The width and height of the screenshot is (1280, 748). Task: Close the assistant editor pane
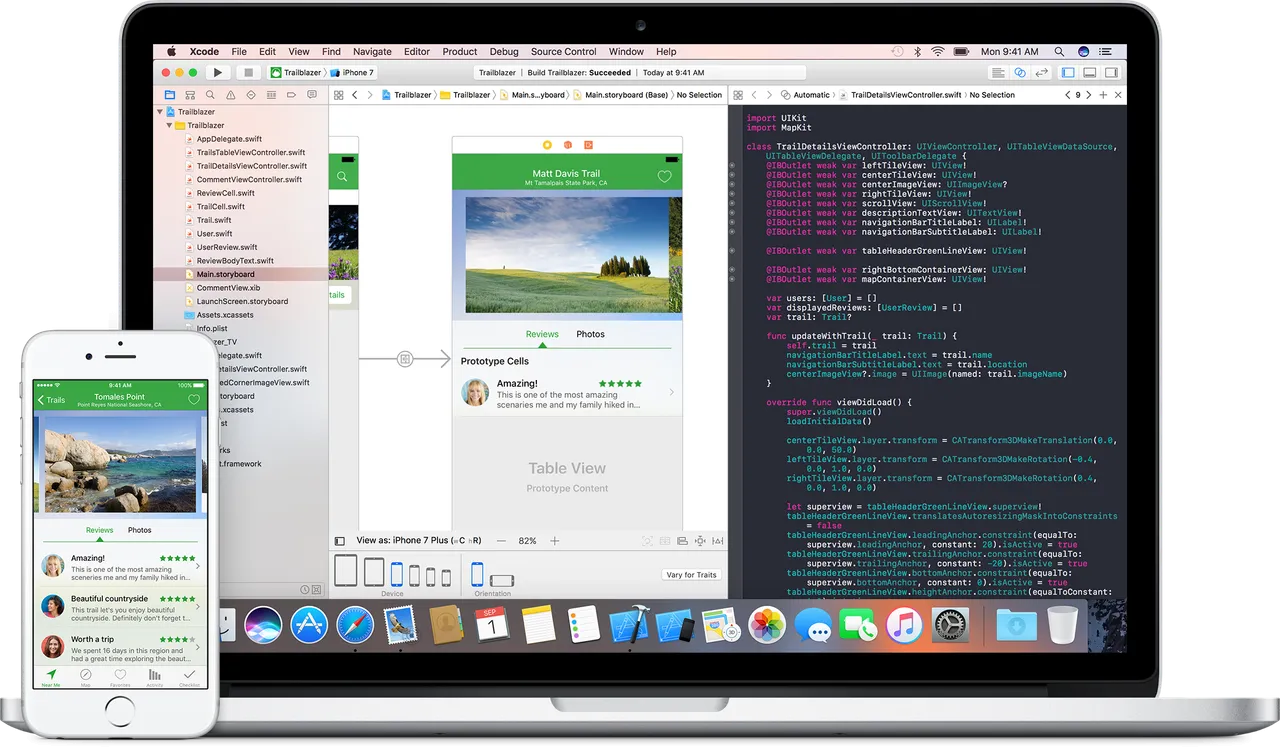pos(1118,95)
